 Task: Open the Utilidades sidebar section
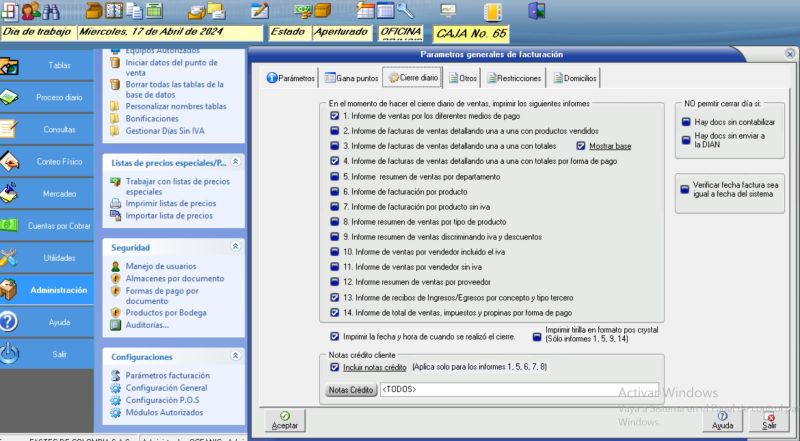(x=59, y=257)
